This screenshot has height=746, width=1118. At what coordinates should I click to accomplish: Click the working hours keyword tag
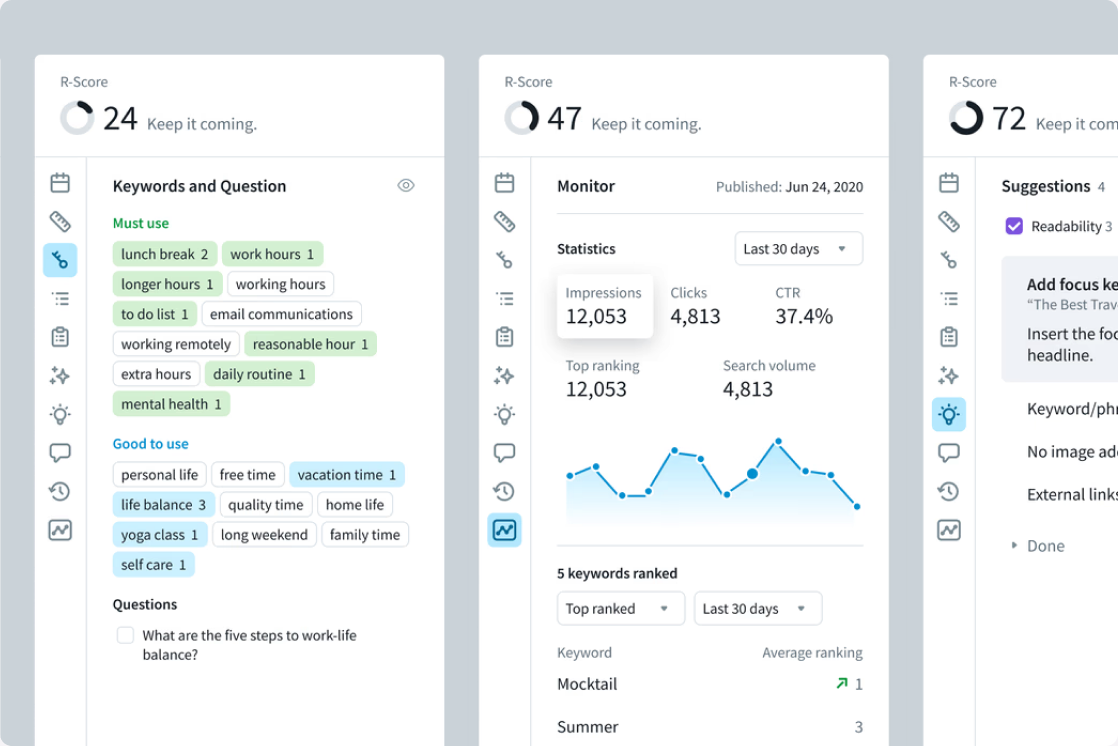point(280,284)
